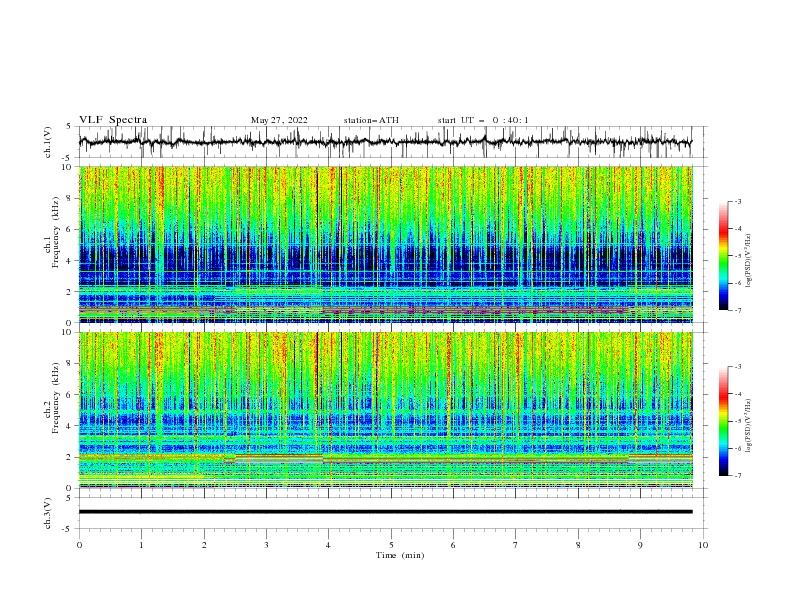The width and height of the screenshot is (792, 612).
Task: Click inside the ch.2 spectrogram panel
Action: click(386, 410)
